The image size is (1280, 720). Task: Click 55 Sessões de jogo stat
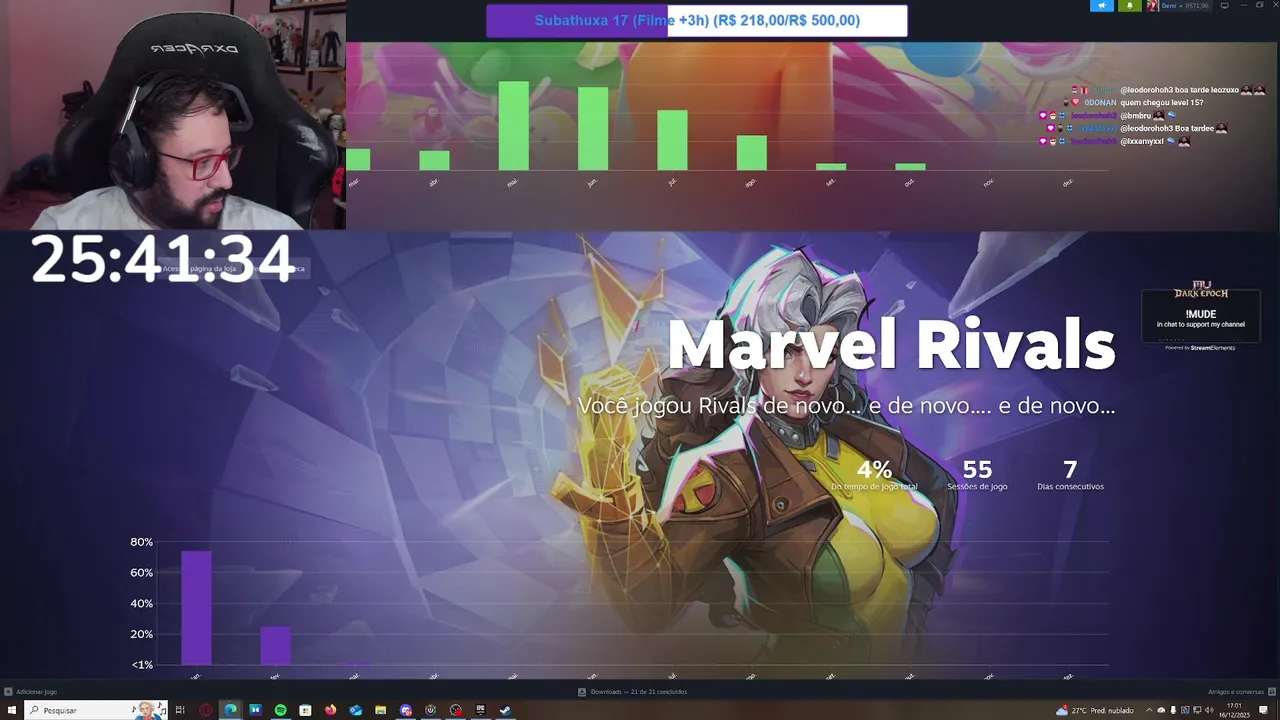click(x=977, y=475)
